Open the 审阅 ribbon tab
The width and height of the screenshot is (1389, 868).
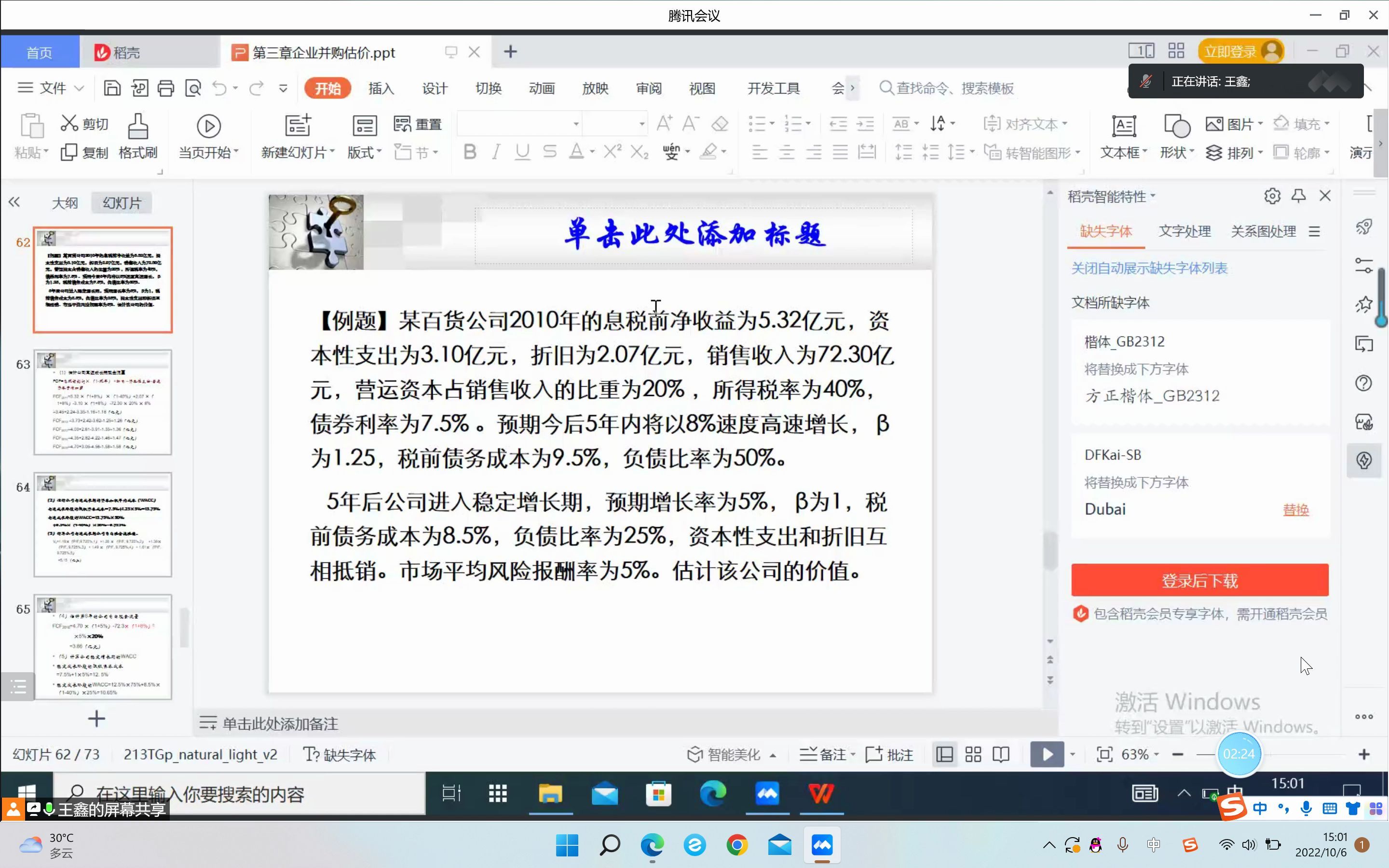pos(649,88)
